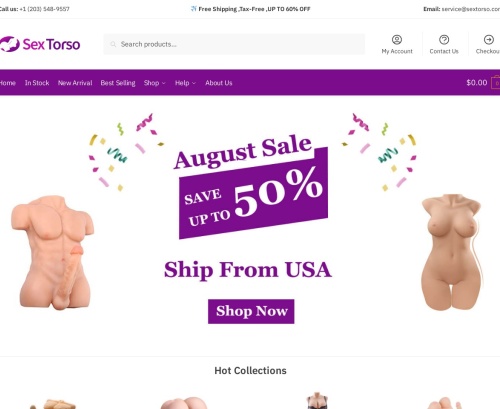This screenshot has width=500, height=409.
Task: Open the Checkout arrow icon
Action: pos(489,40)
